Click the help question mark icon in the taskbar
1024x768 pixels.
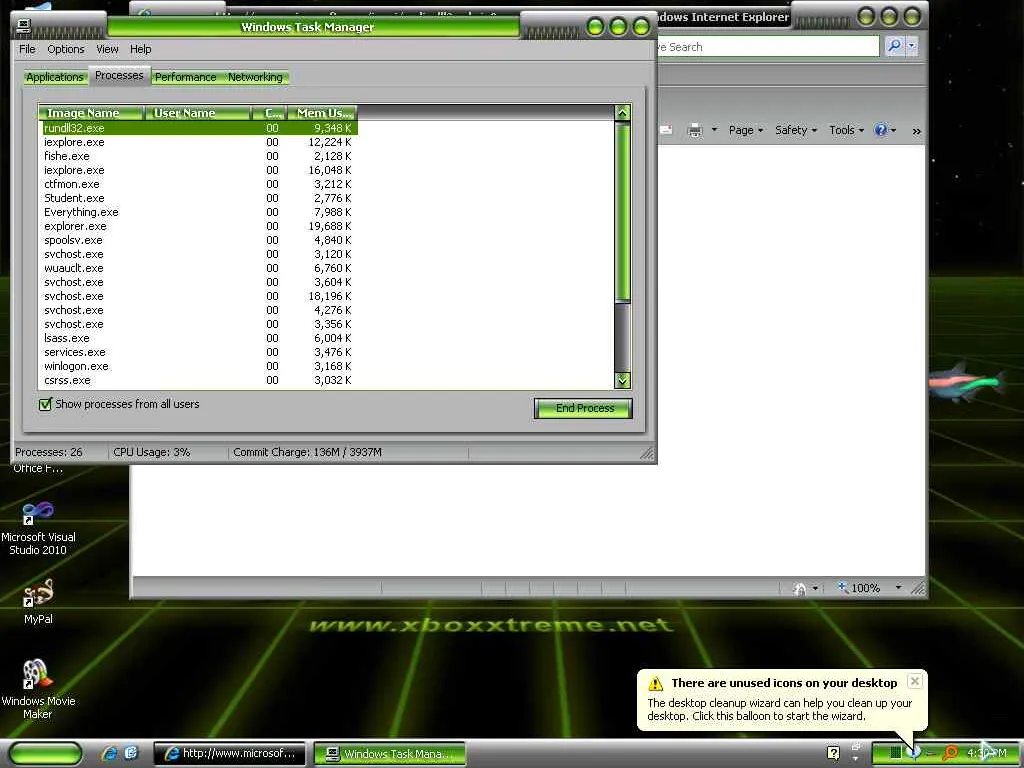pyautogui.click(x=833, y=753)
